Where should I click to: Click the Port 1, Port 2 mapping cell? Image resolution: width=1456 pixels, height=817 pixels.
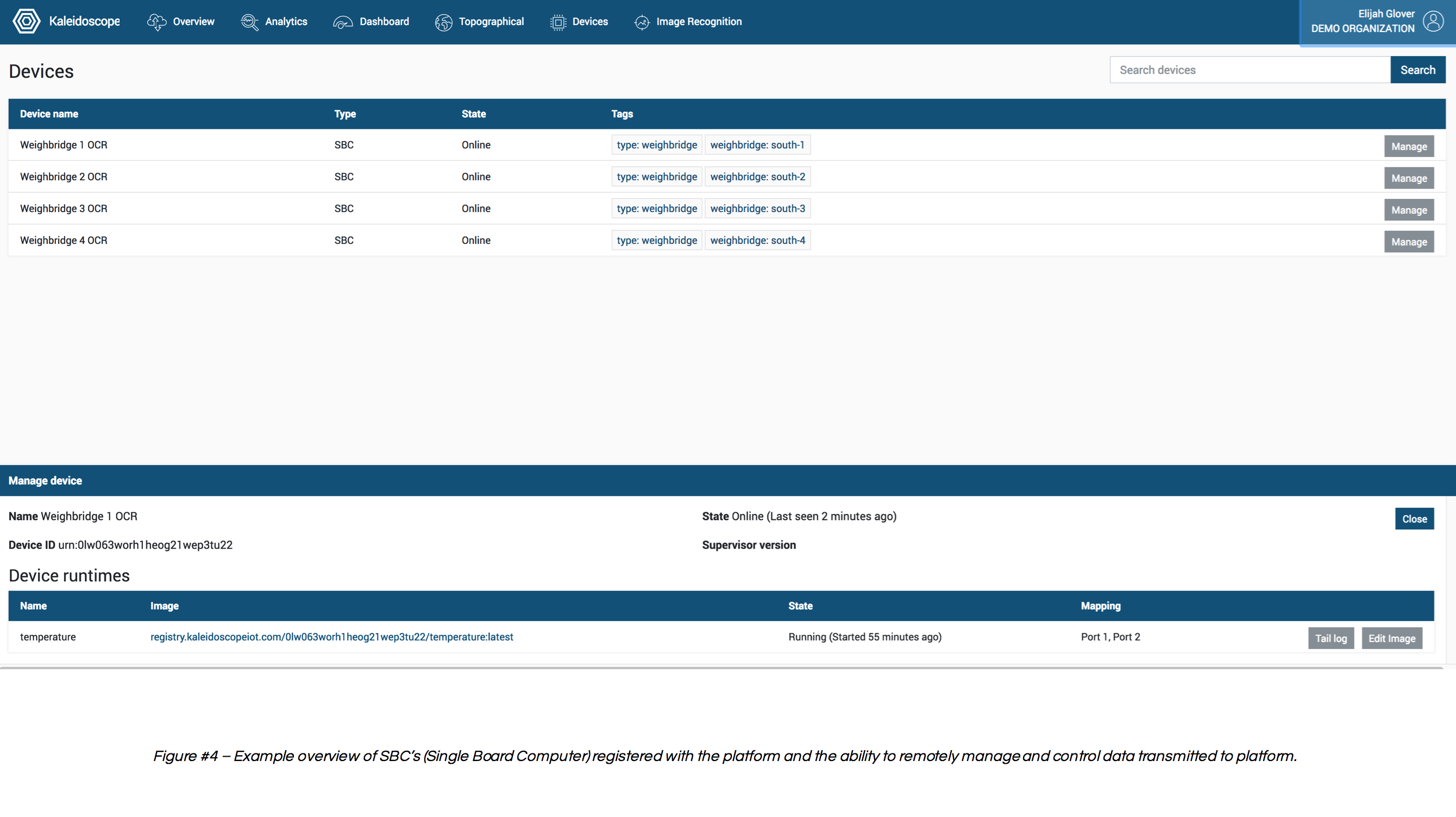1110,637
